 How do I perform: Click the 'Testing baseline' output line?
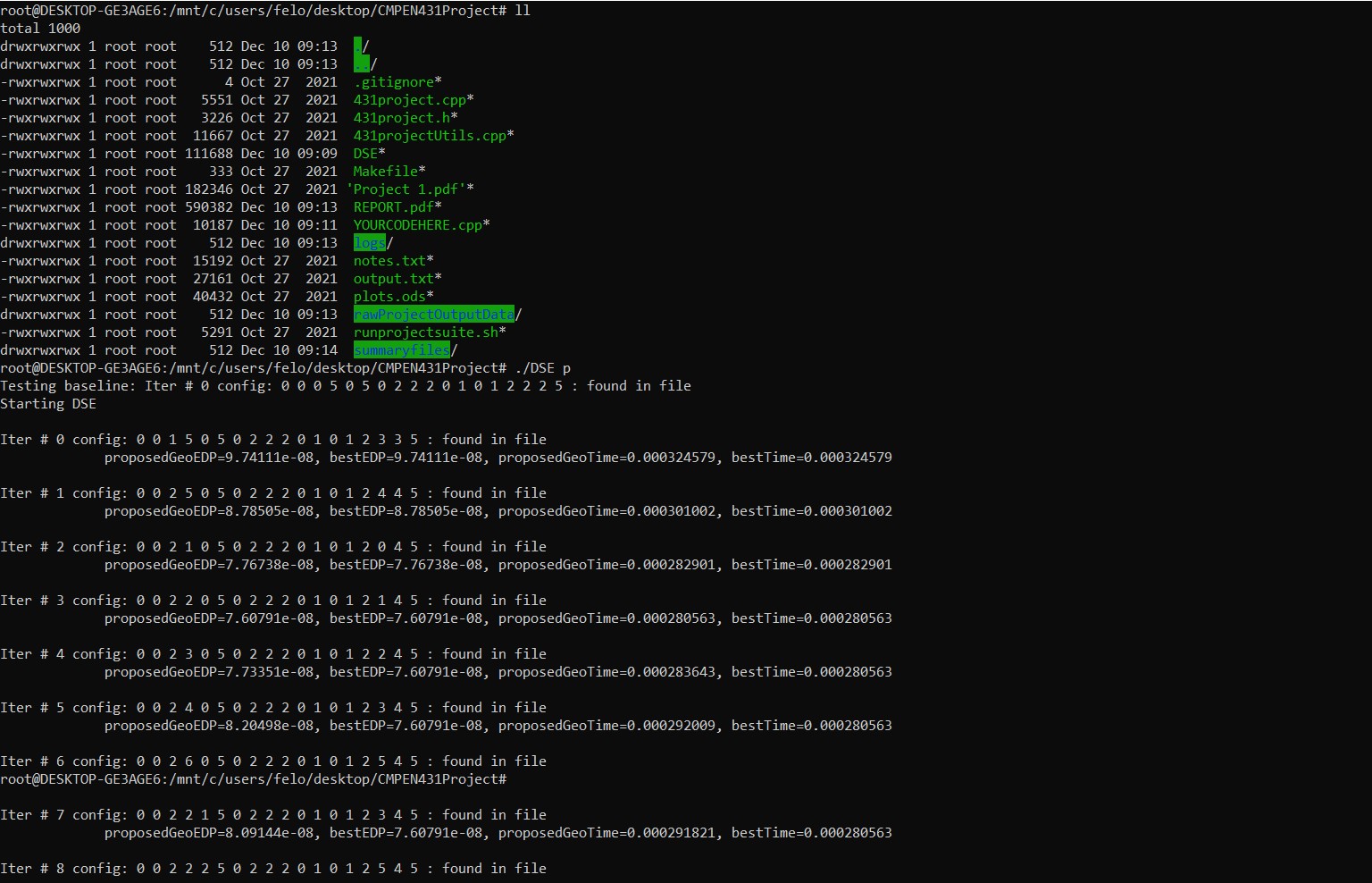point(345,386)
